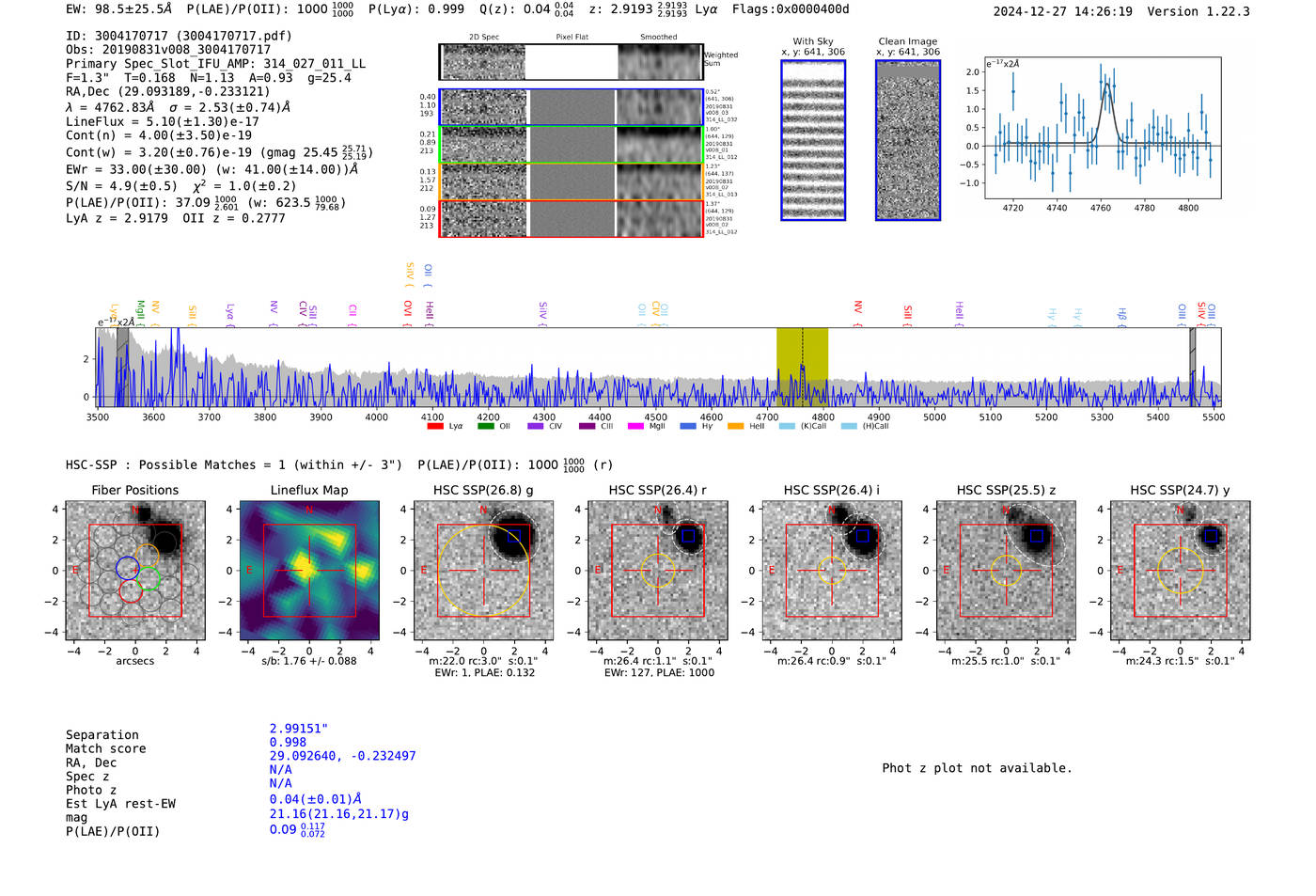Select the HSC SSP(24.7) y image
Screen dimensions: 1316x896
tap(1180, 570)
